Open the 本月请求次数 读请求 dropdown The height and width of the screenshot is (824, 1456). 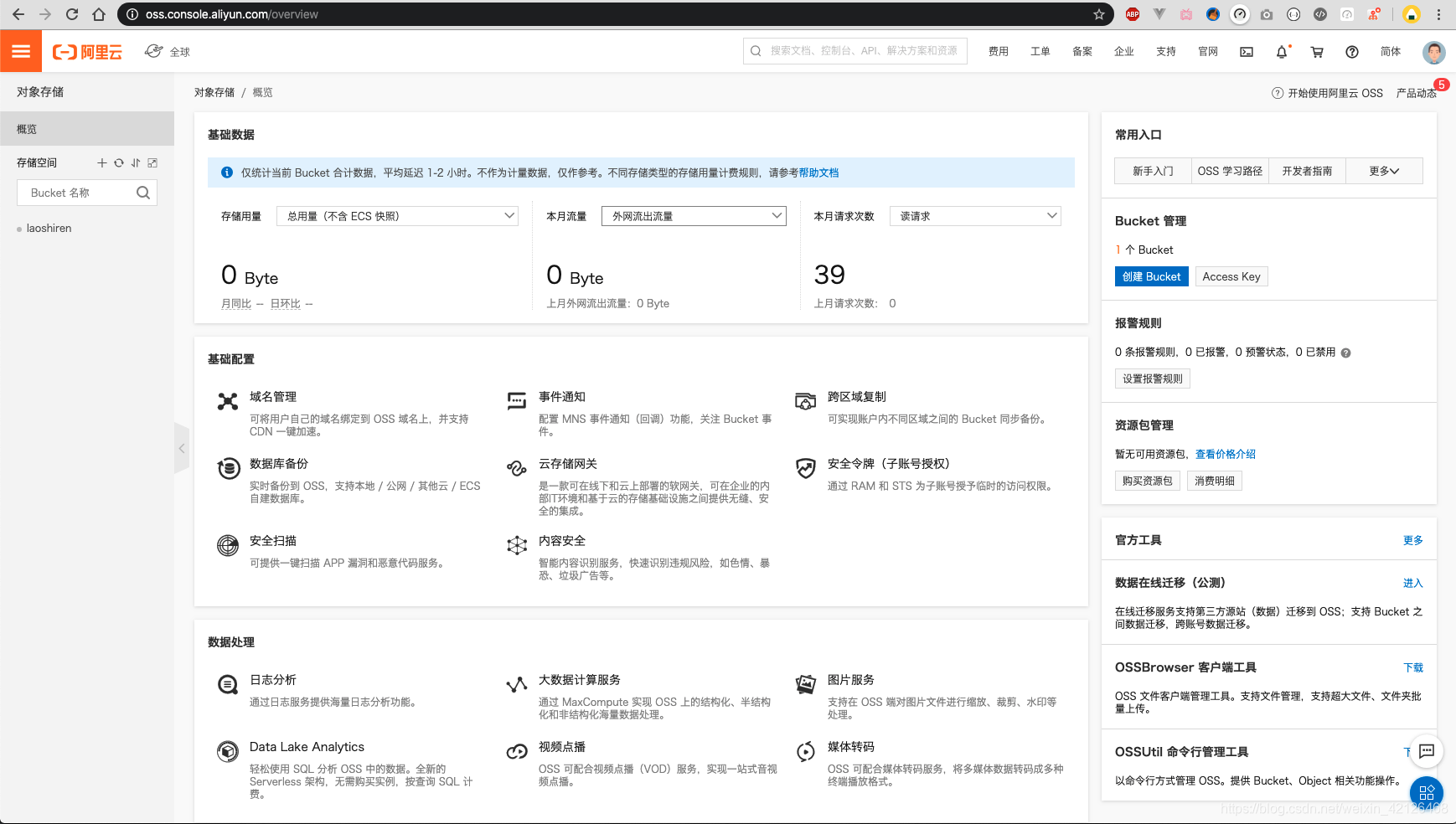pos(975,216)
